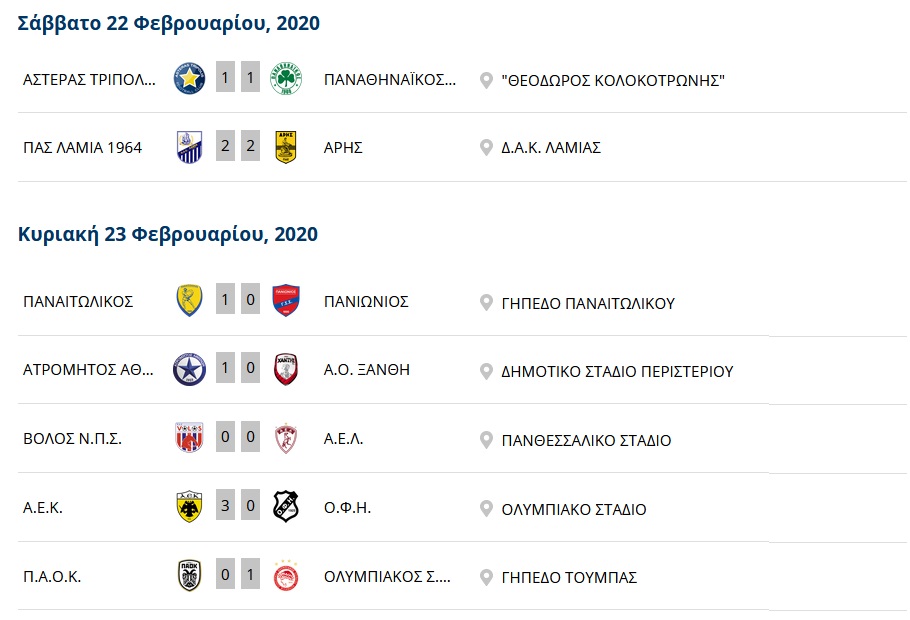Click the ΓΗΠΕΔΟ ΤΟΥΜΠΑΣ venue name
Viewport: 910px width, 620px height.
point(569,577)
